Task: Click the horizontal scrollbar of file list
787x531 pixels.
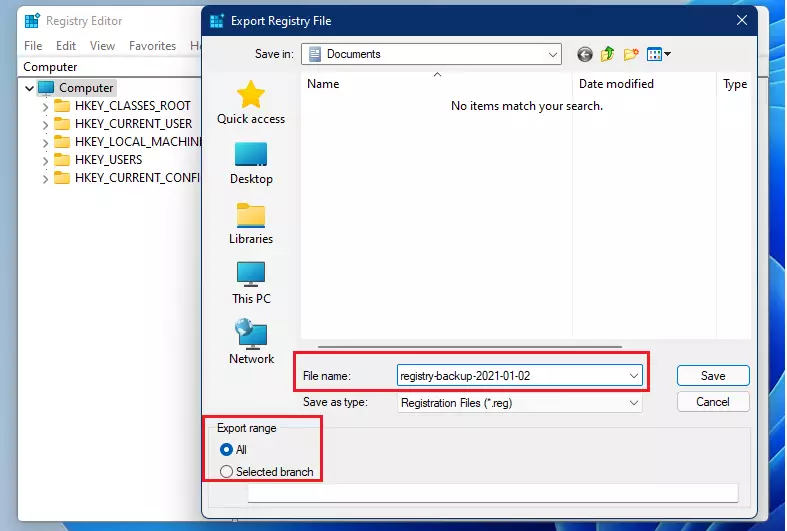Action: pyautogui.click(x=470, y=346)
